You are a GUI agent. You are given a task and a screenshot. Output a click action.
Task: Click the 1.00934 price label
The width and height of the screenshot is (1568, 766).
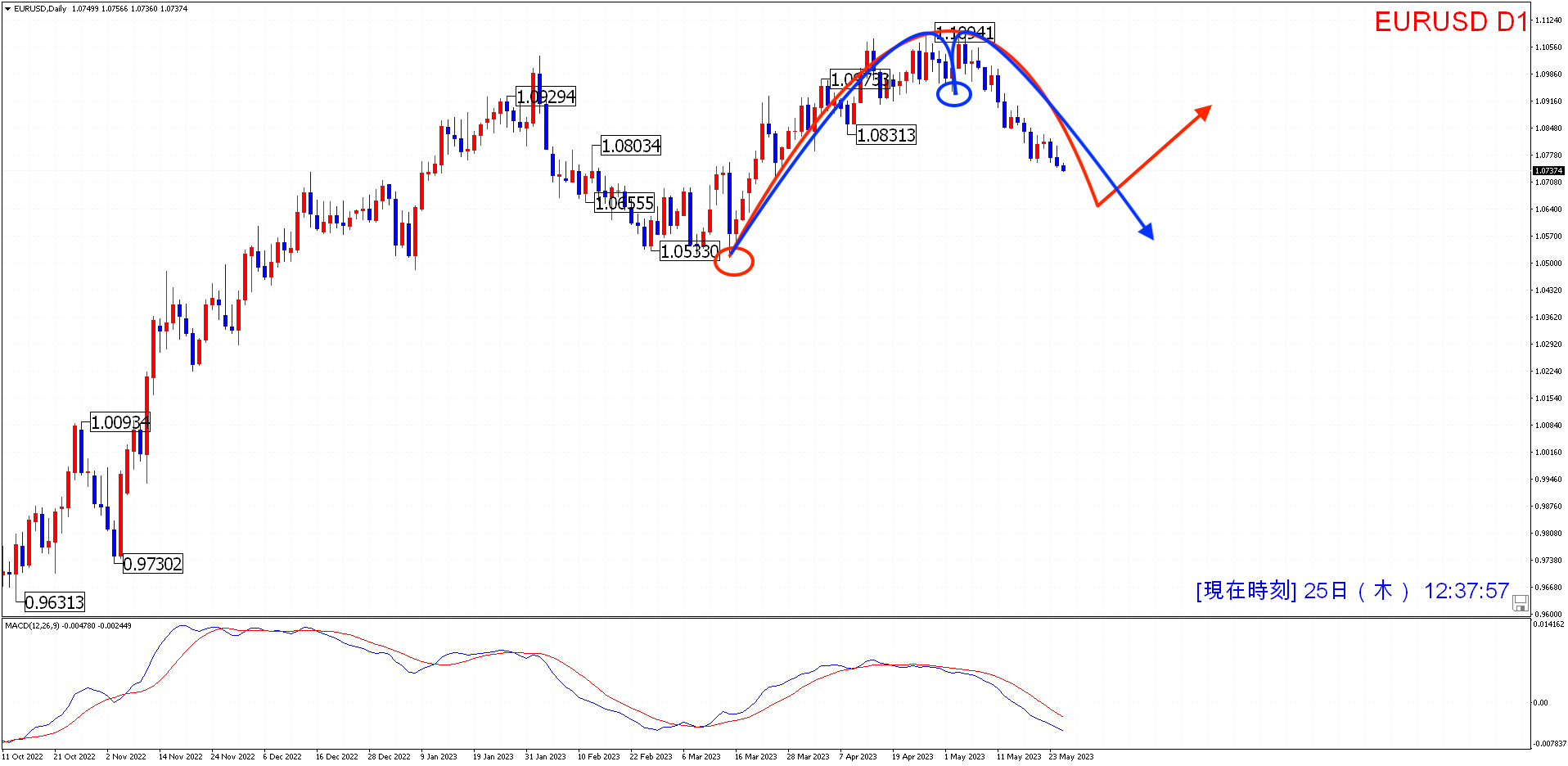(119, 422)
